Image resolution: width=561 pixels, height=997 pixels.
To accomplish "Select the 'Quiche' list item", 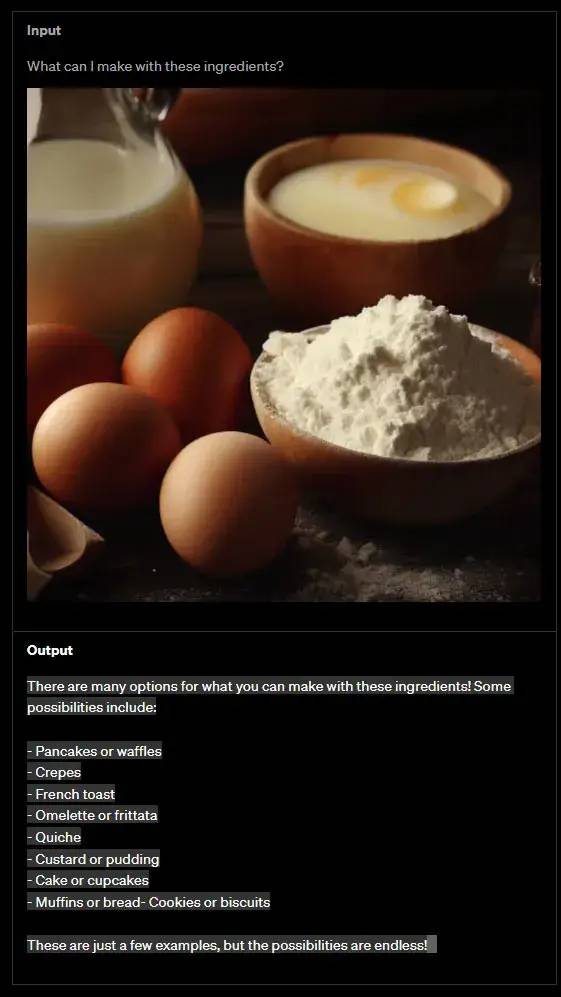I will click(x=54, y=838).
